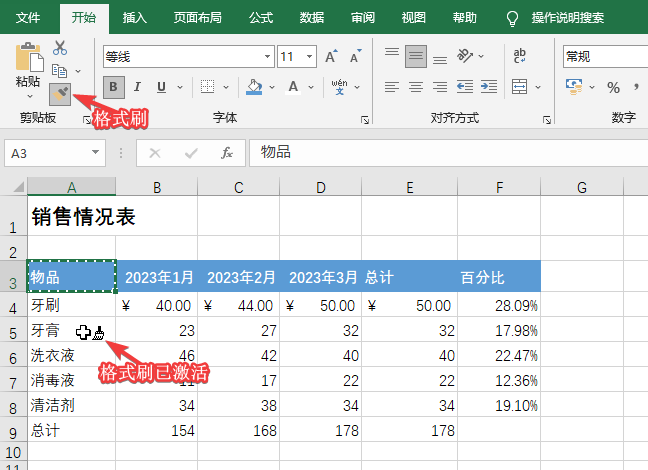Click the formula bar confirm checkmark
The image size is (648, 470).
[191, 153]
